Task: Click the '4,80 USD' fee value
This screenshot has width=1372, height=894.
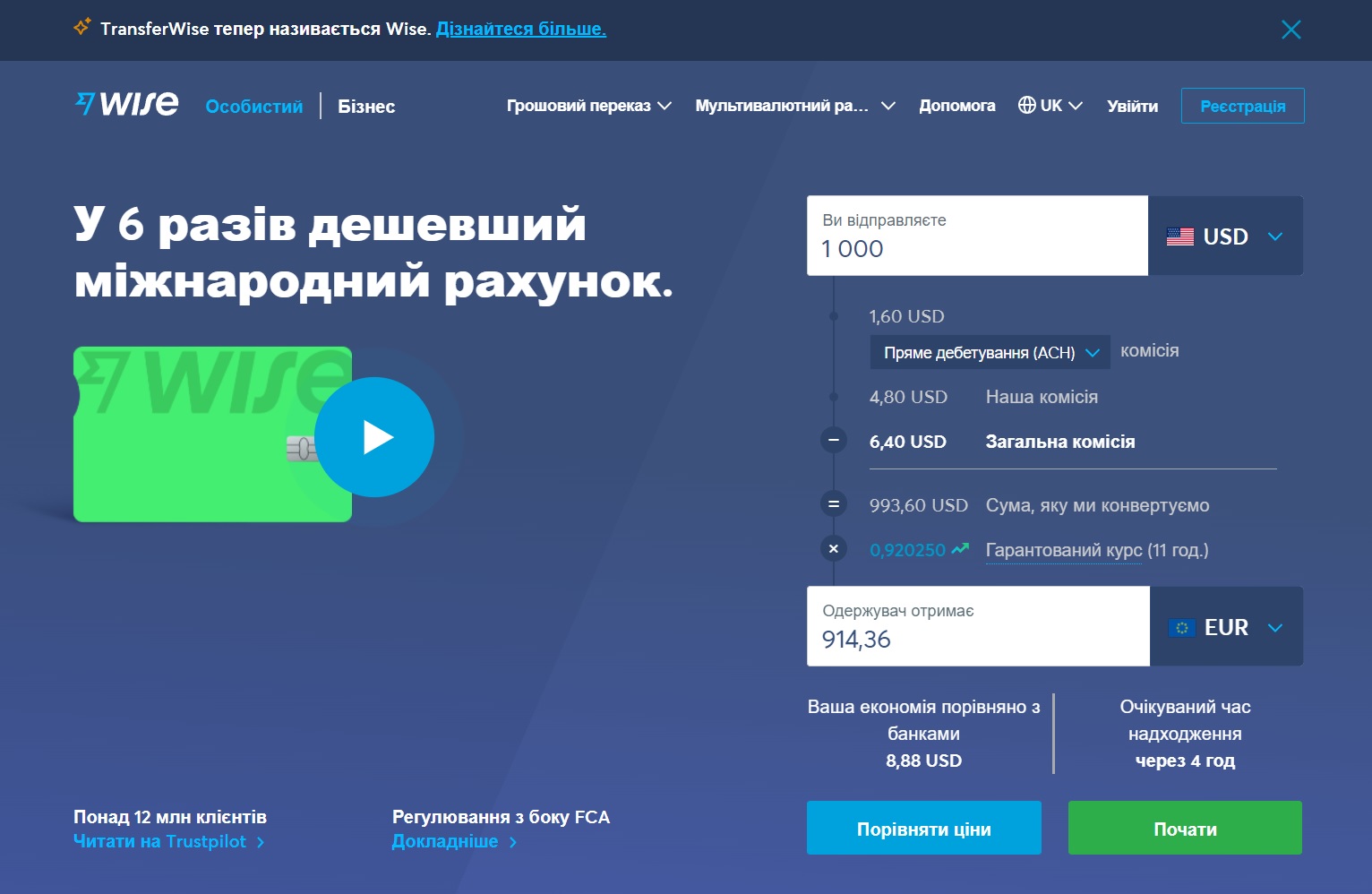Action: [x=908, y=397]
